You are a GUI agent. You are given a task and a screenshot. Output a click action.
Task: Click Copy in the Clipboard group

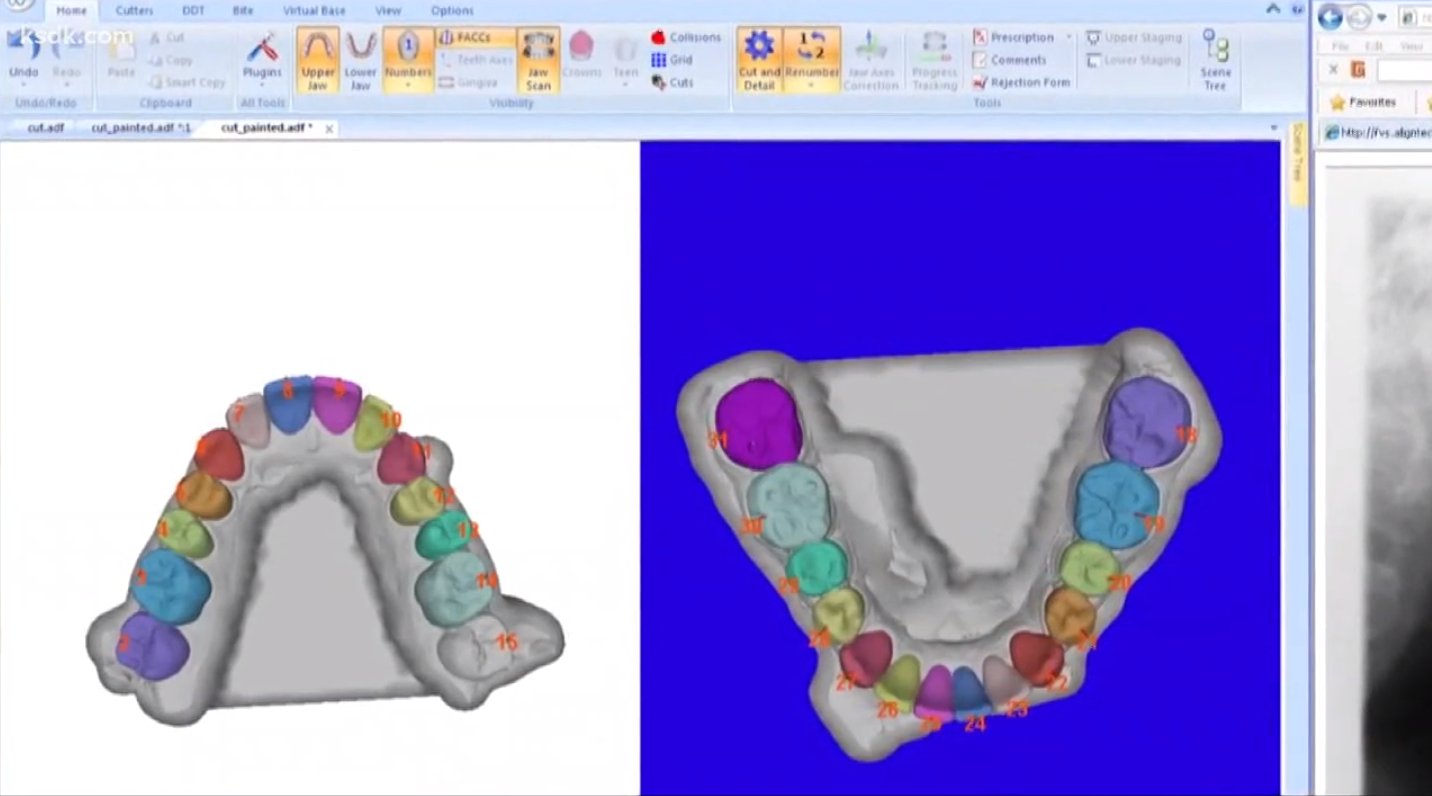tap(170, 60)
